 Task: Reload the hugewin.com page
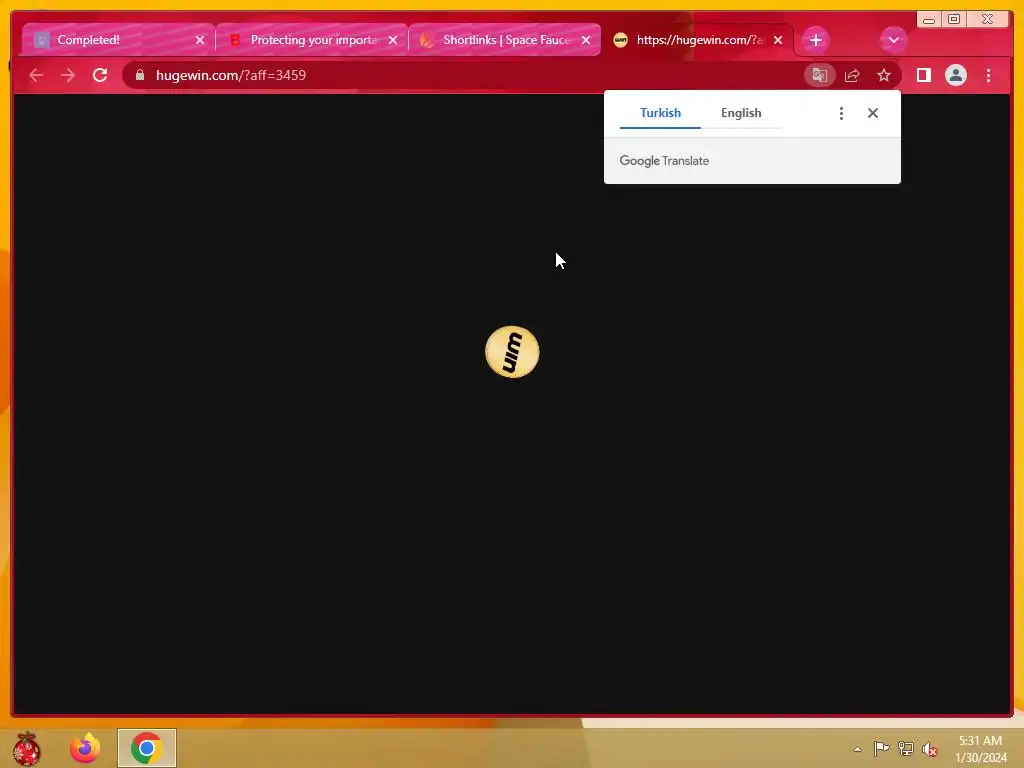(100, 75)
